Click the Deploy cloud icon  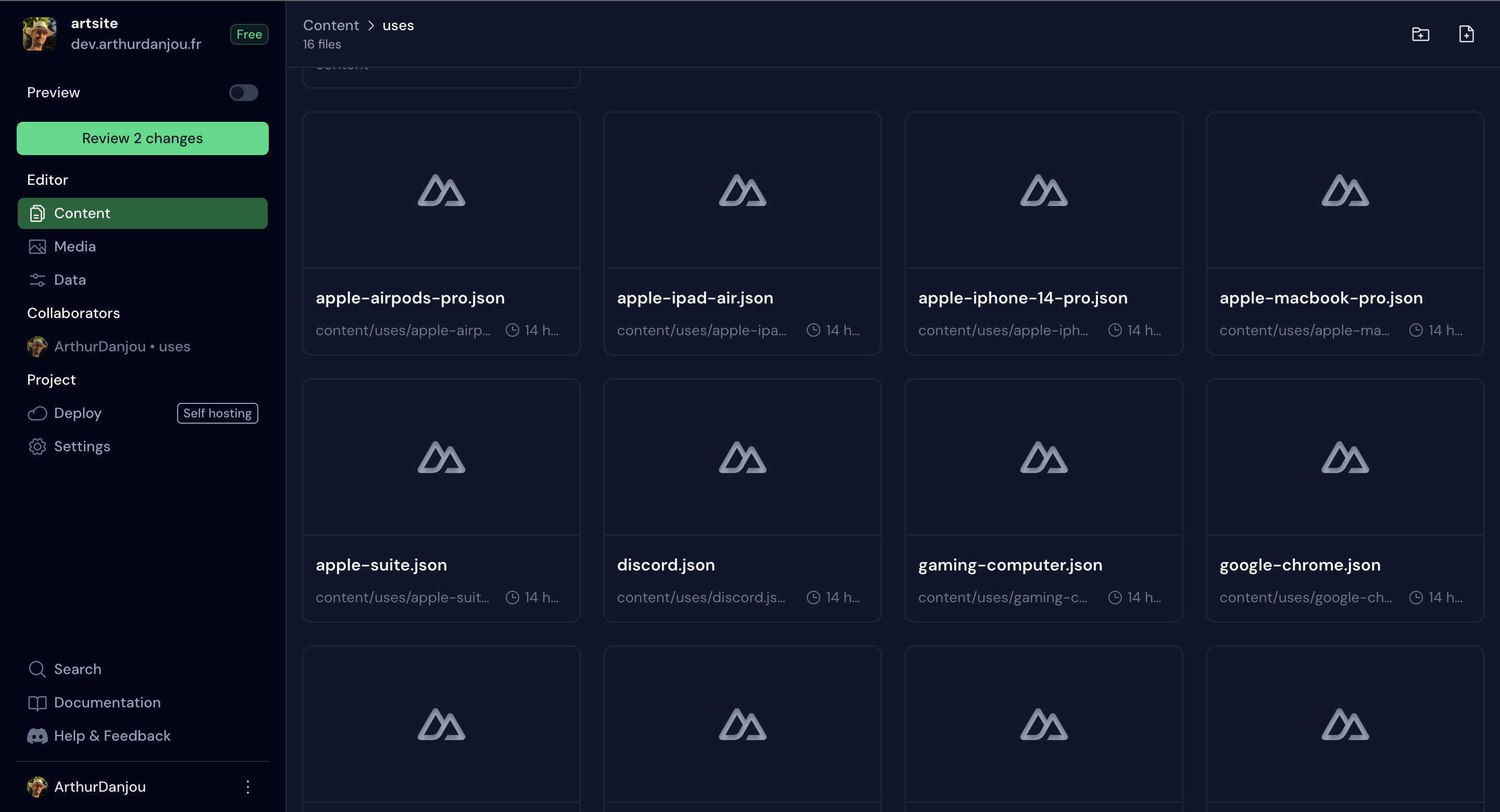click(37, 413)
